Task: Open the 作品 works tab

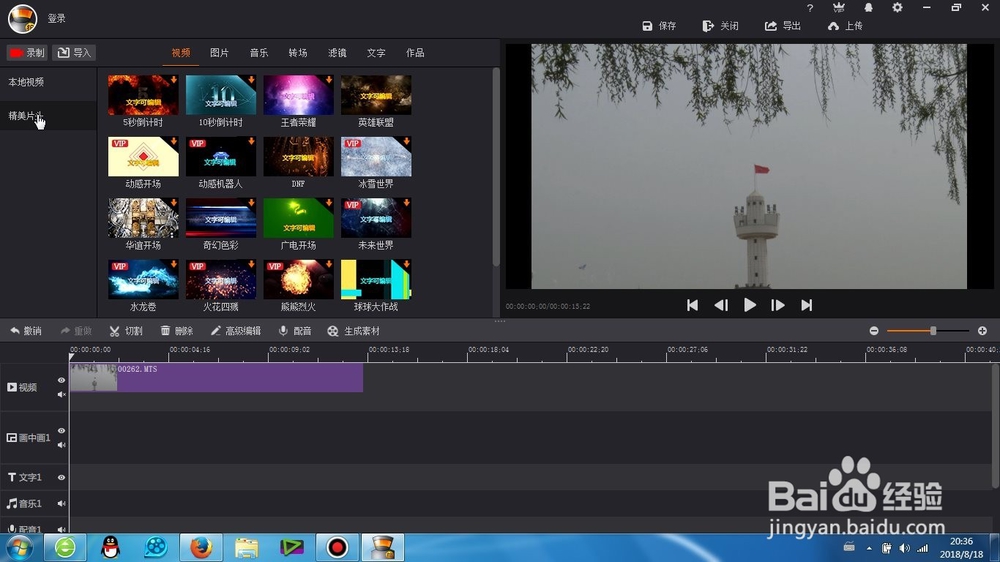Action: pyautogui.click(x=415, y=53)
